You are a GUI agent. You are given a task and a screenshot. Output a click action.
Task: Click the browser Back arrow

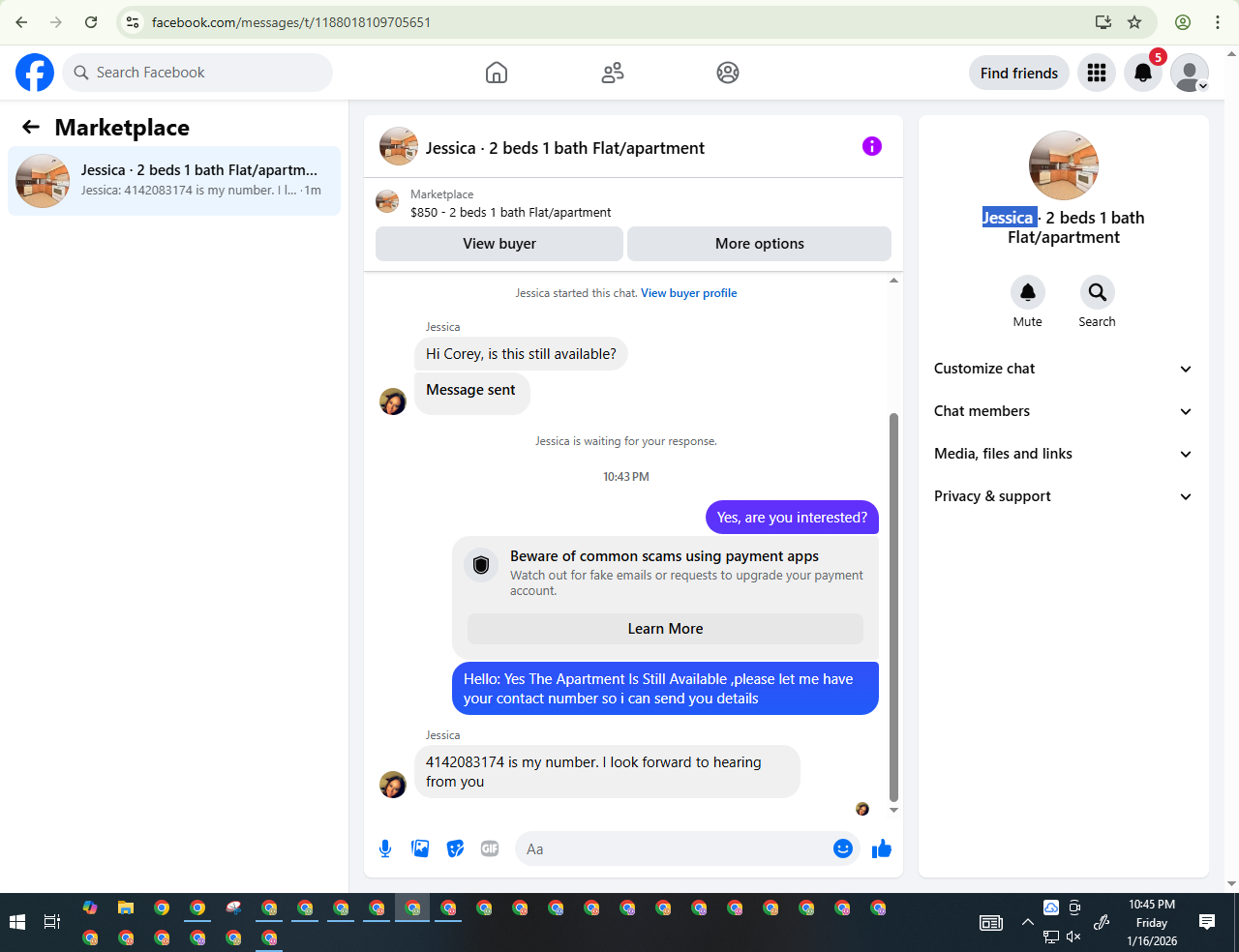click(x=21, y=22)
